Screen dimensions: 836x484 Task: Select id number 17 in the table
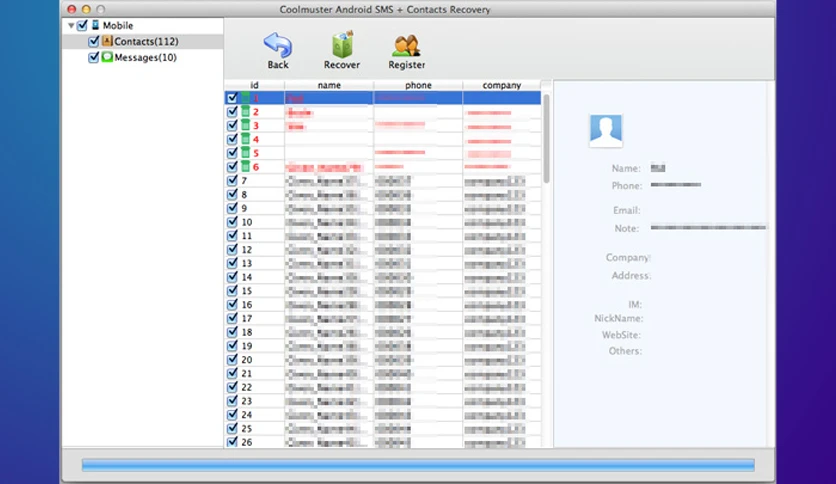247,318
